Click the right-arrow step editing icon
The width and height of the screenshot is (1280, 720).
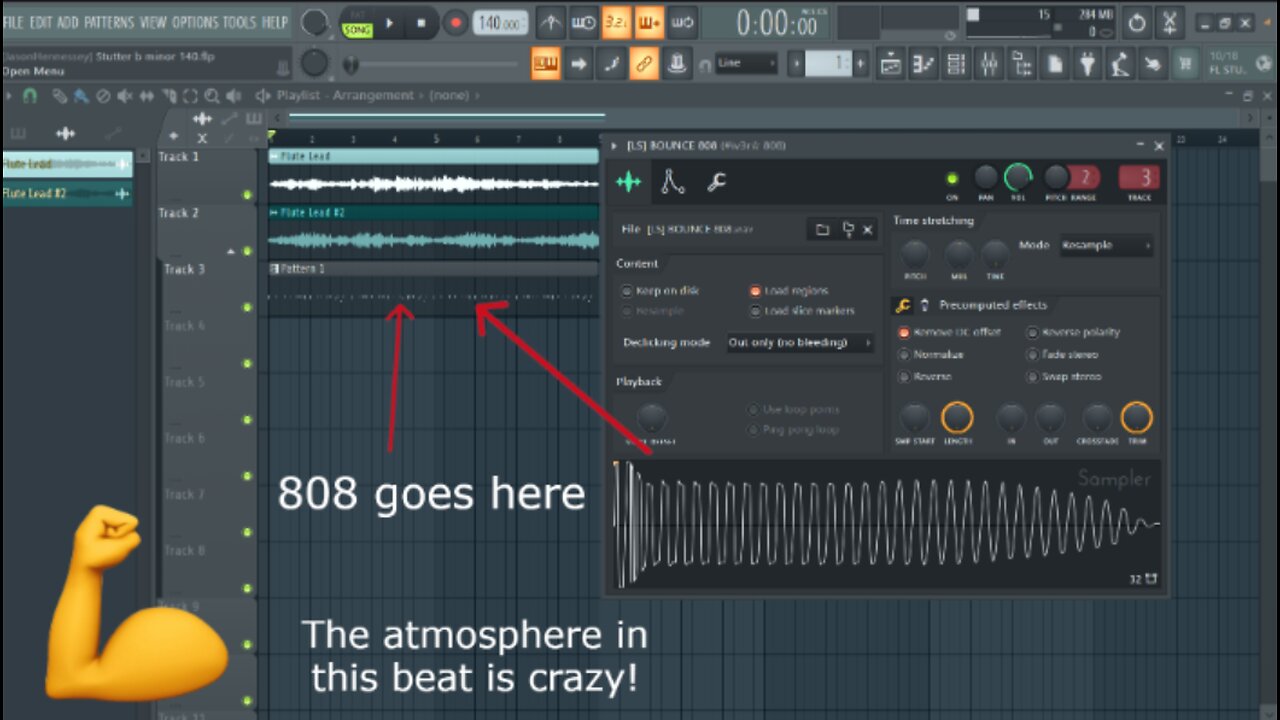click(579, 64)
